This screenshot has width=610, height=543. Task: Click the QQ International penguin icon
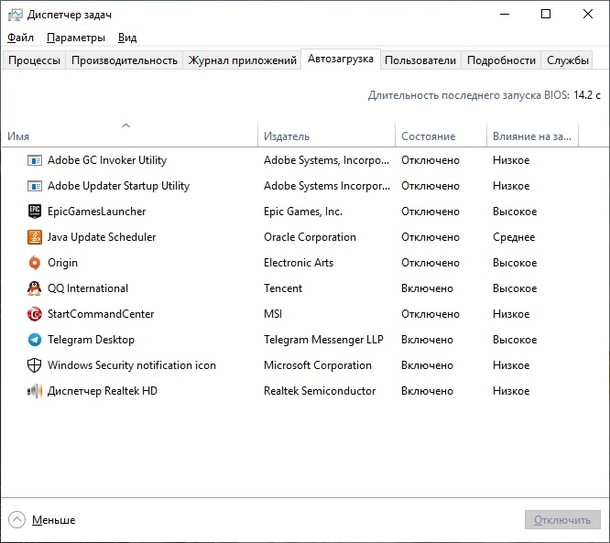35,289
